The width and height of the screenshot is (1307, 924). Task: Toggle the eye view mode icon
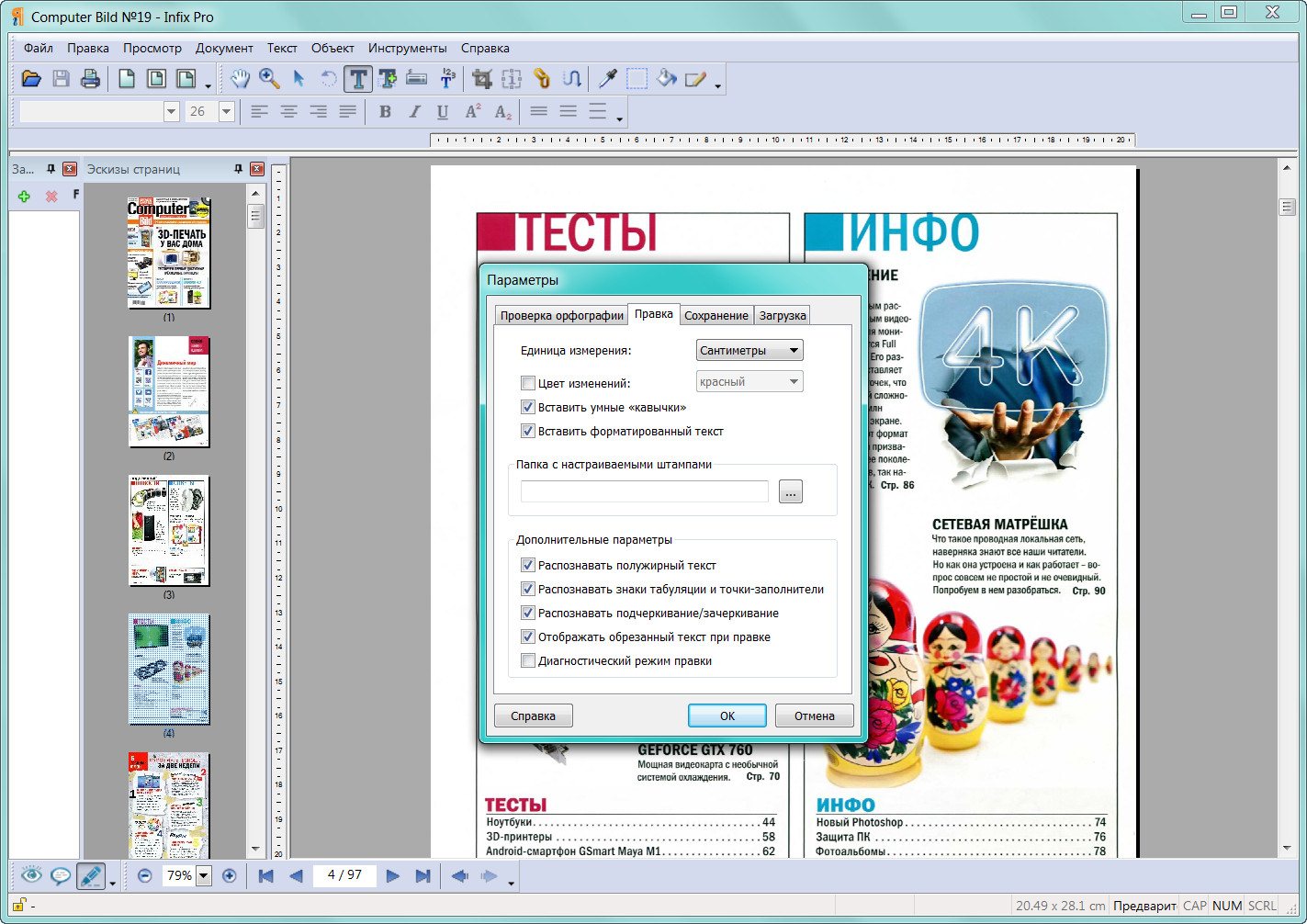pyautogui.click(x=31, y=875)
